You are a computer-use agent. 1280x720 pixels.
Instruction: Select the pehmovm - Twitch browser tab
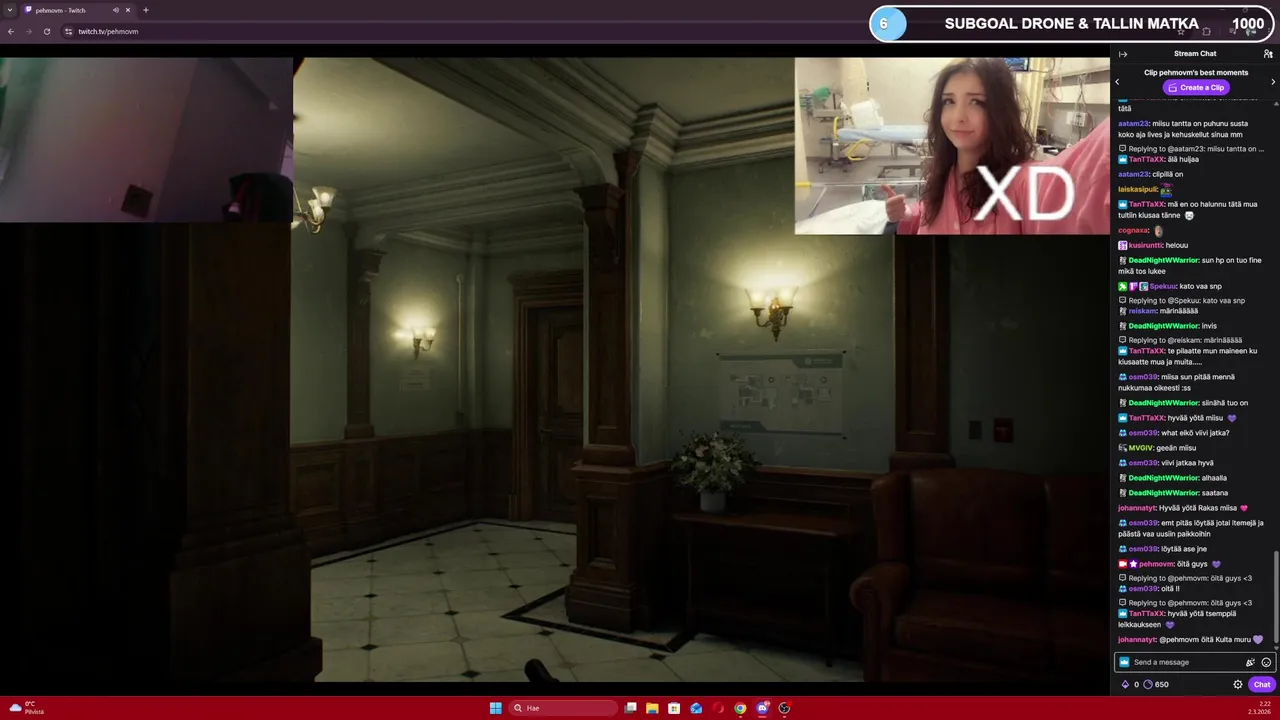(78, 10)
